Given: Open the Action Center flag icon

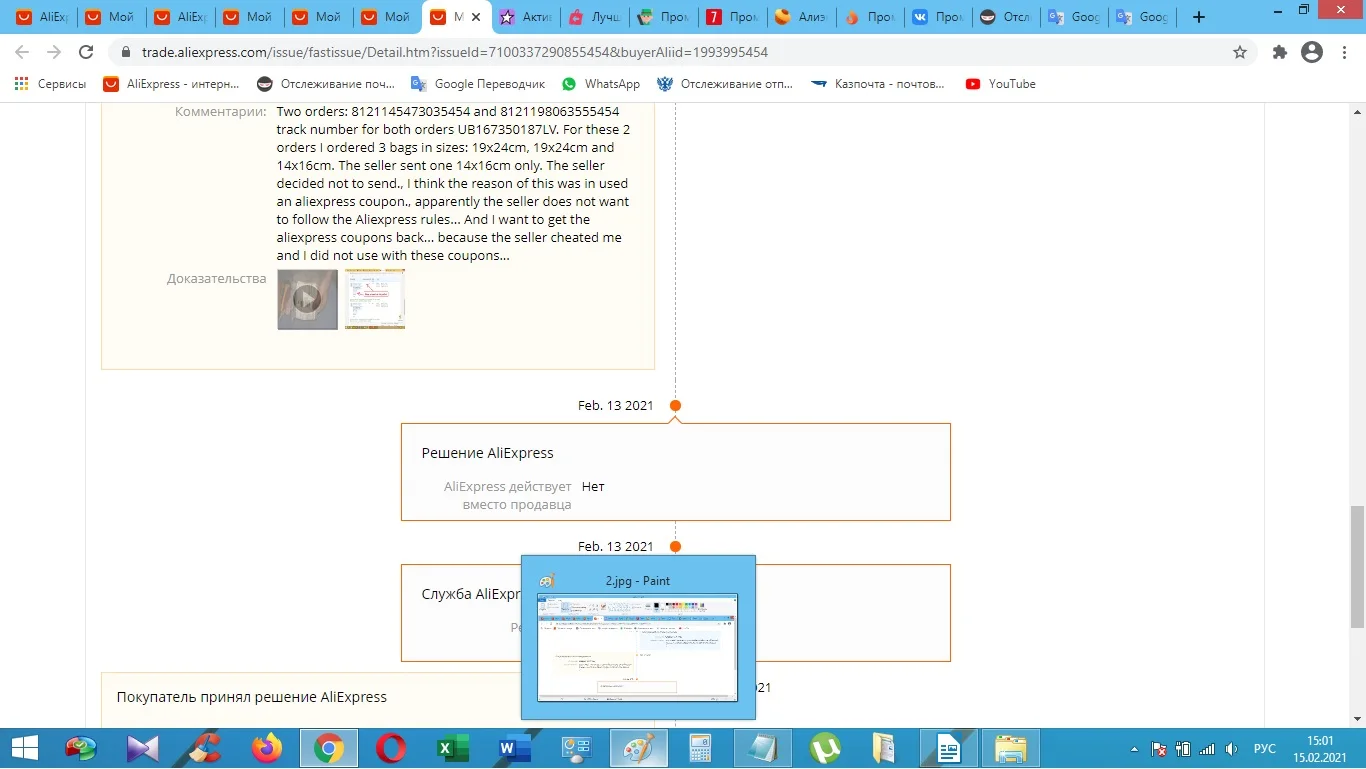Looking at the screenshot, I should tap(1159, 749).
